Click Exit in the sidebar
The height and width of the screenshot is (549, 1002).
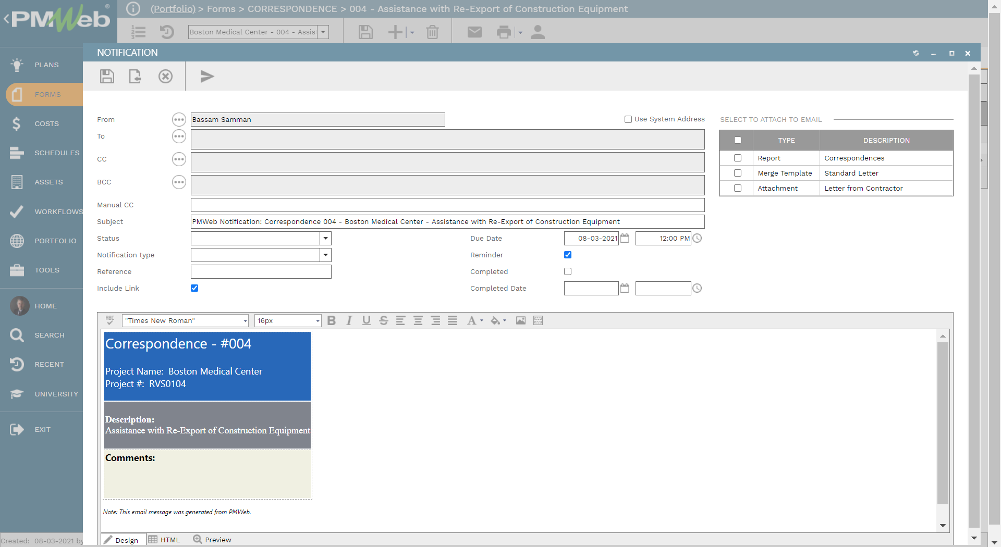pos(42,430)
